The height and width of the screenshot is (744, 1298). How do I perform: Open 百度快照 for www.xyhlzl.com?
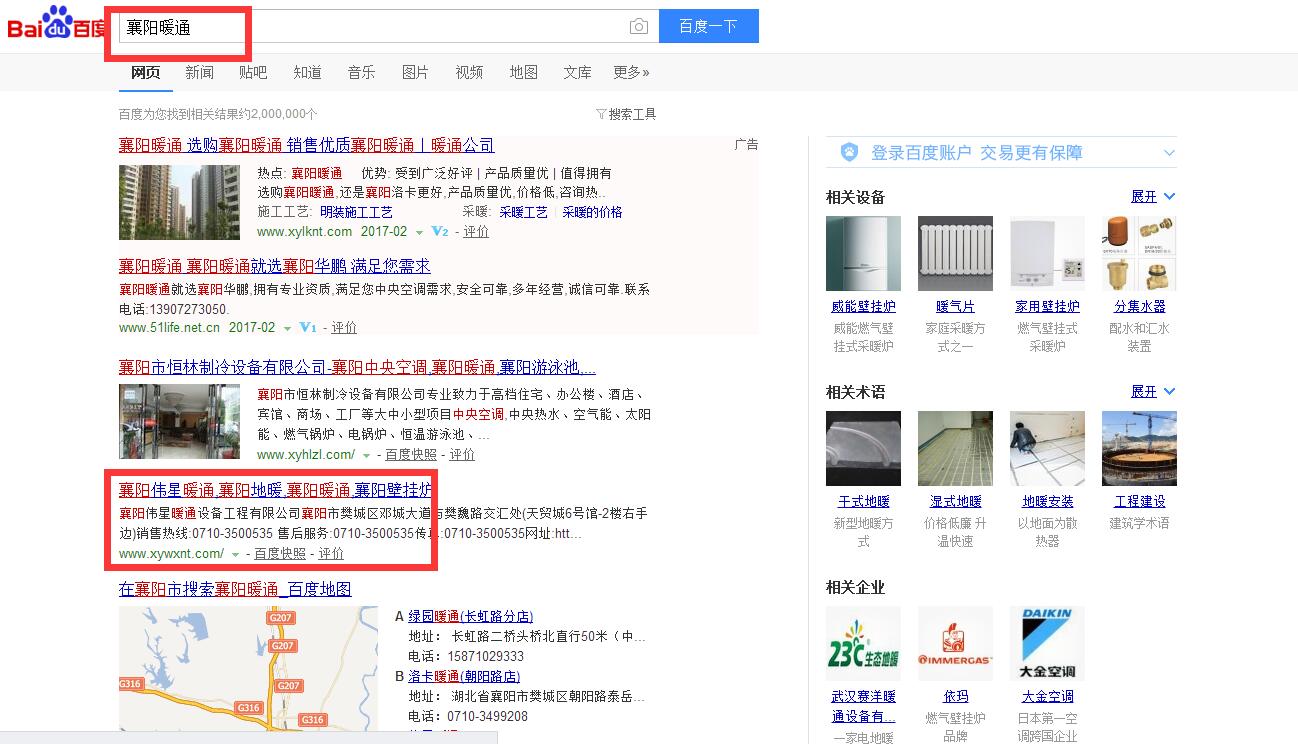click(411, 455)
